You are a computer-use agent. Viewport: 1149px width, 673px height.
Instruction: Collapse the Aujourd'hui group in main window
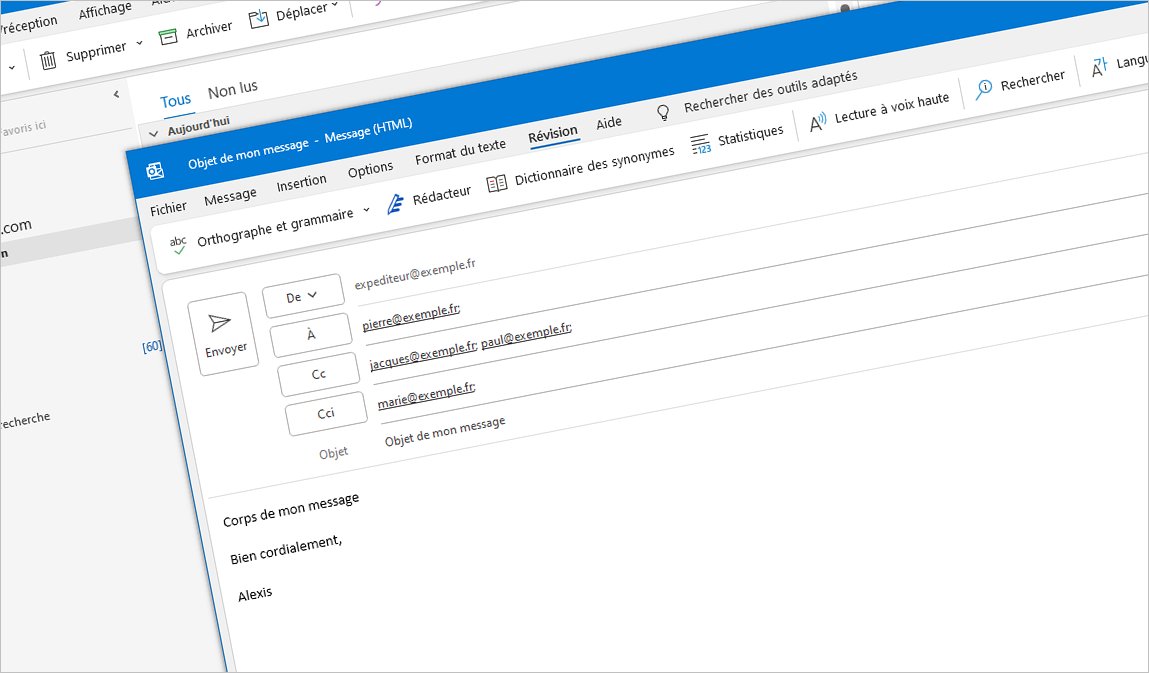tap(153, 133)
